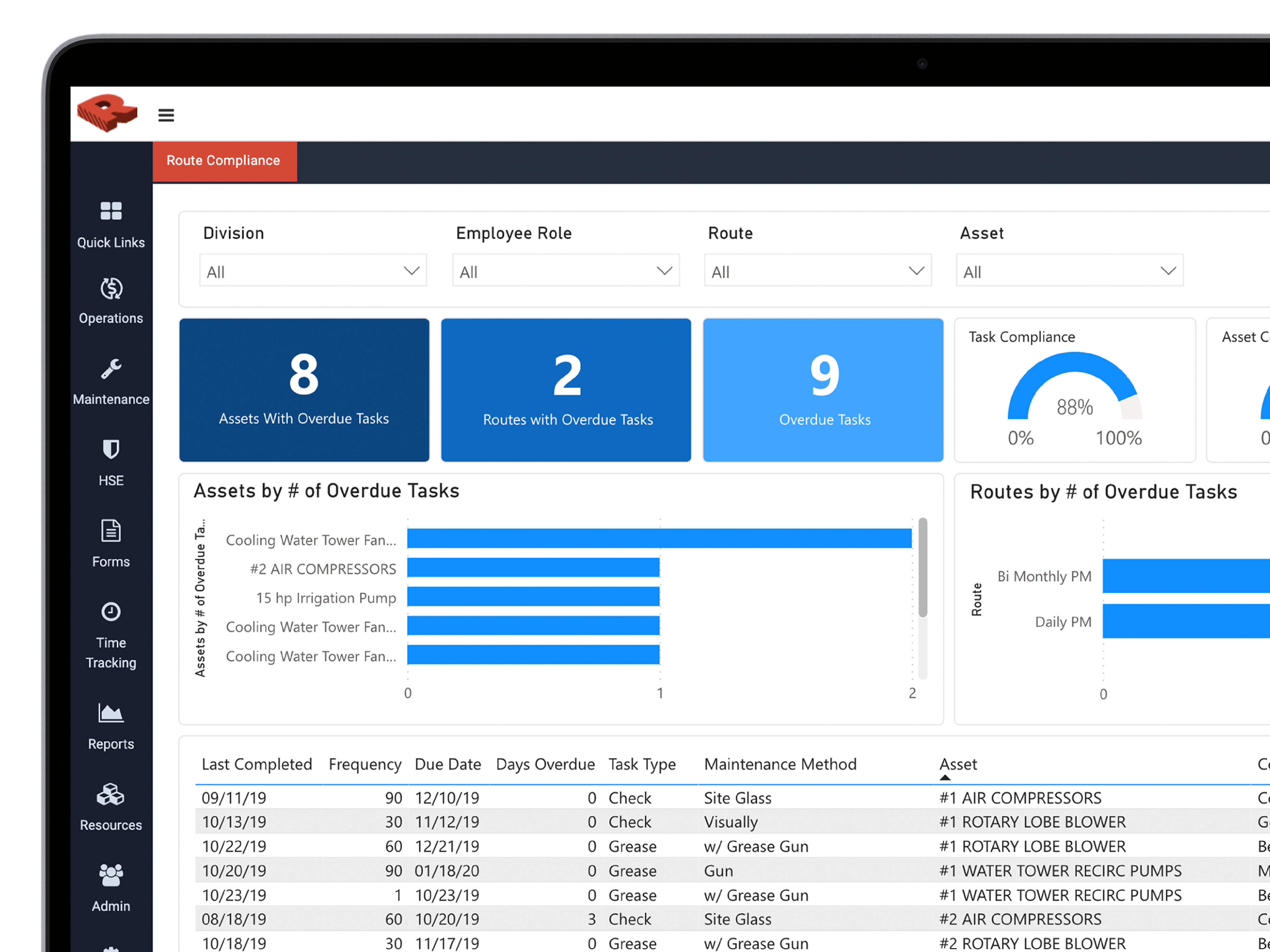
Task: Expand the Employee Role dropdown
Action: pos(566,271)
